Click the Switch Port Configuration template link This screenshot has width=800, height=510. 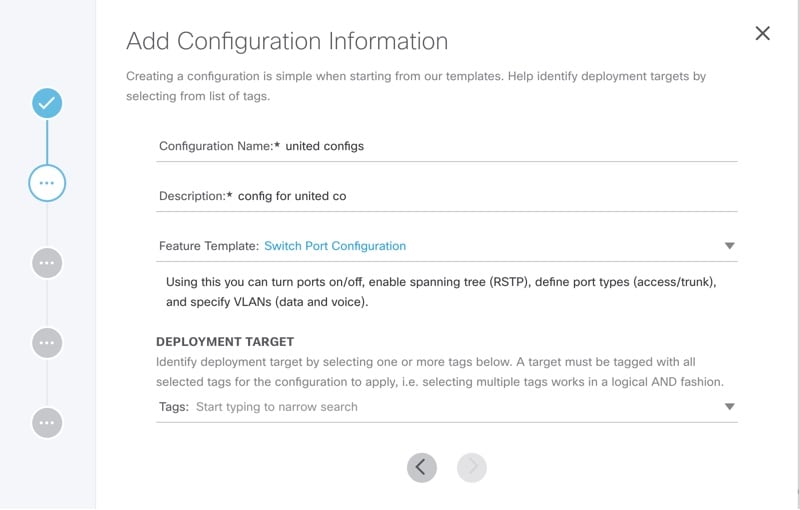click(x=335, y=246)
